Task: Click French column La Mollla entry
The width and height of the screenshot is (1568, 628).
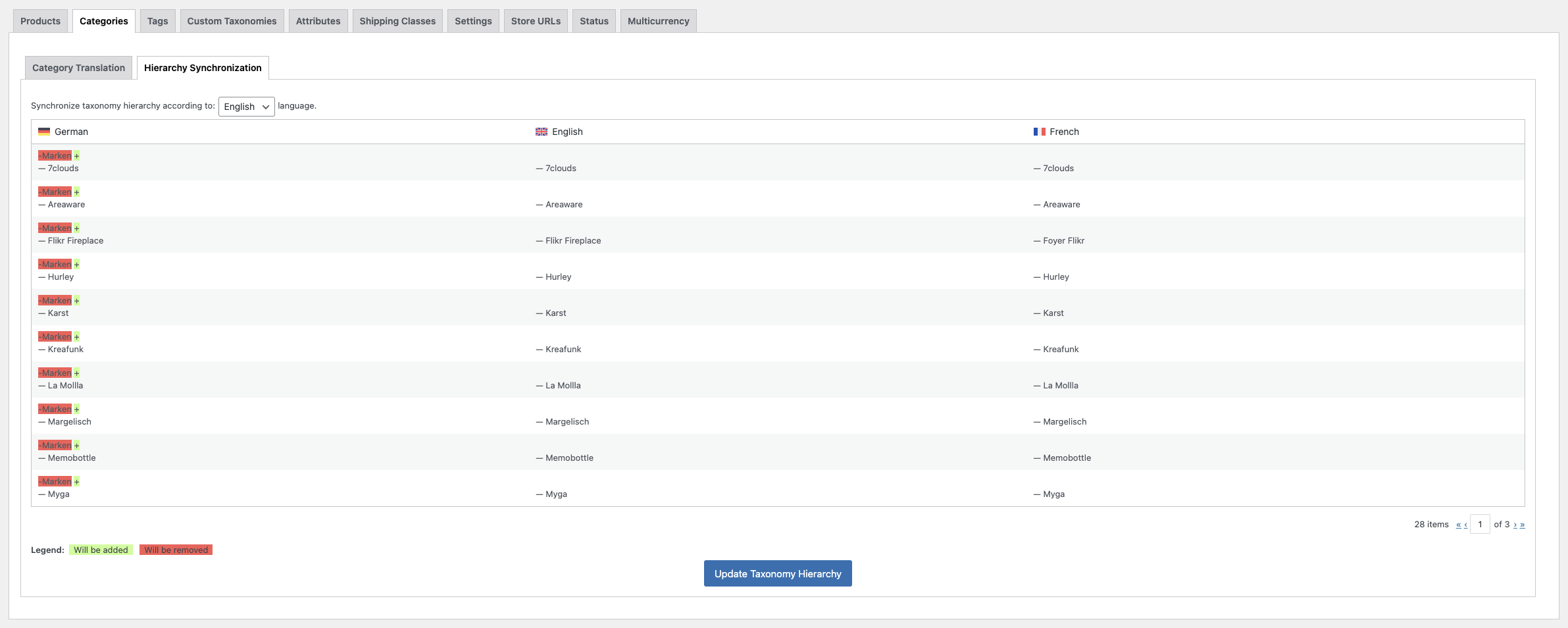Action: click(1056, 386)
